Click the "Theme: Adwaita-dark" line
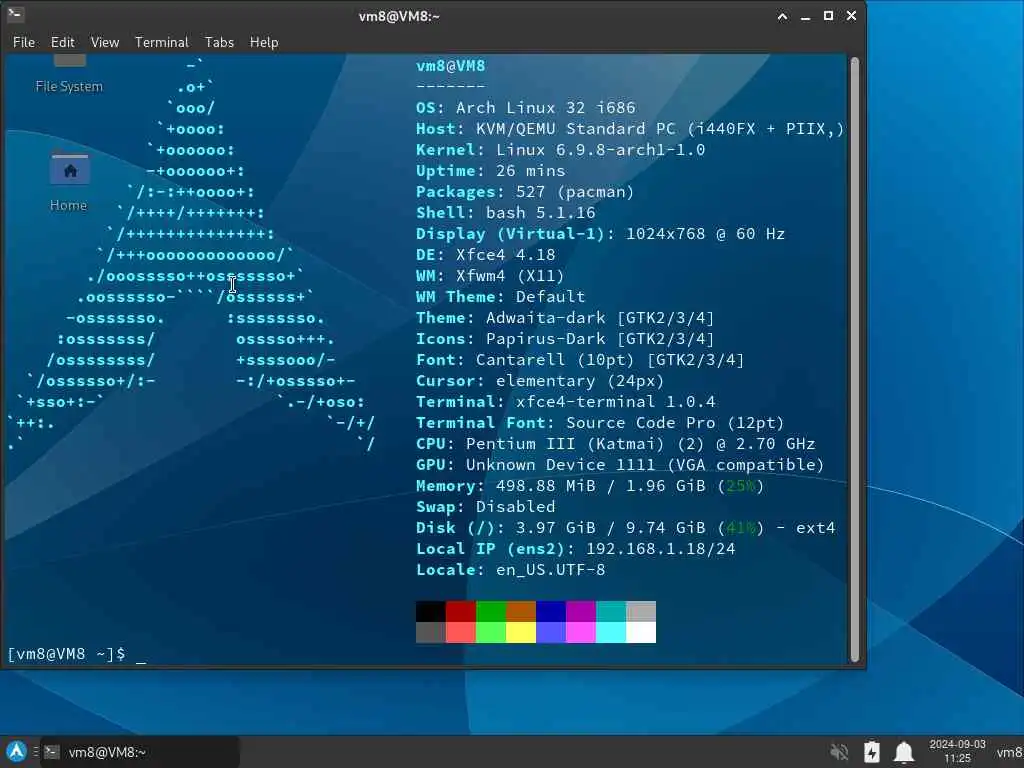The image size is (1024, 768). click(x=566, y=317)
